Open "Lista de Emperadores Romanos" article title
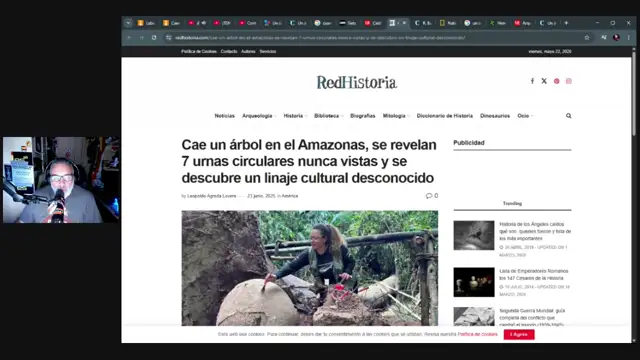640x360 pixels. [533, 274]
